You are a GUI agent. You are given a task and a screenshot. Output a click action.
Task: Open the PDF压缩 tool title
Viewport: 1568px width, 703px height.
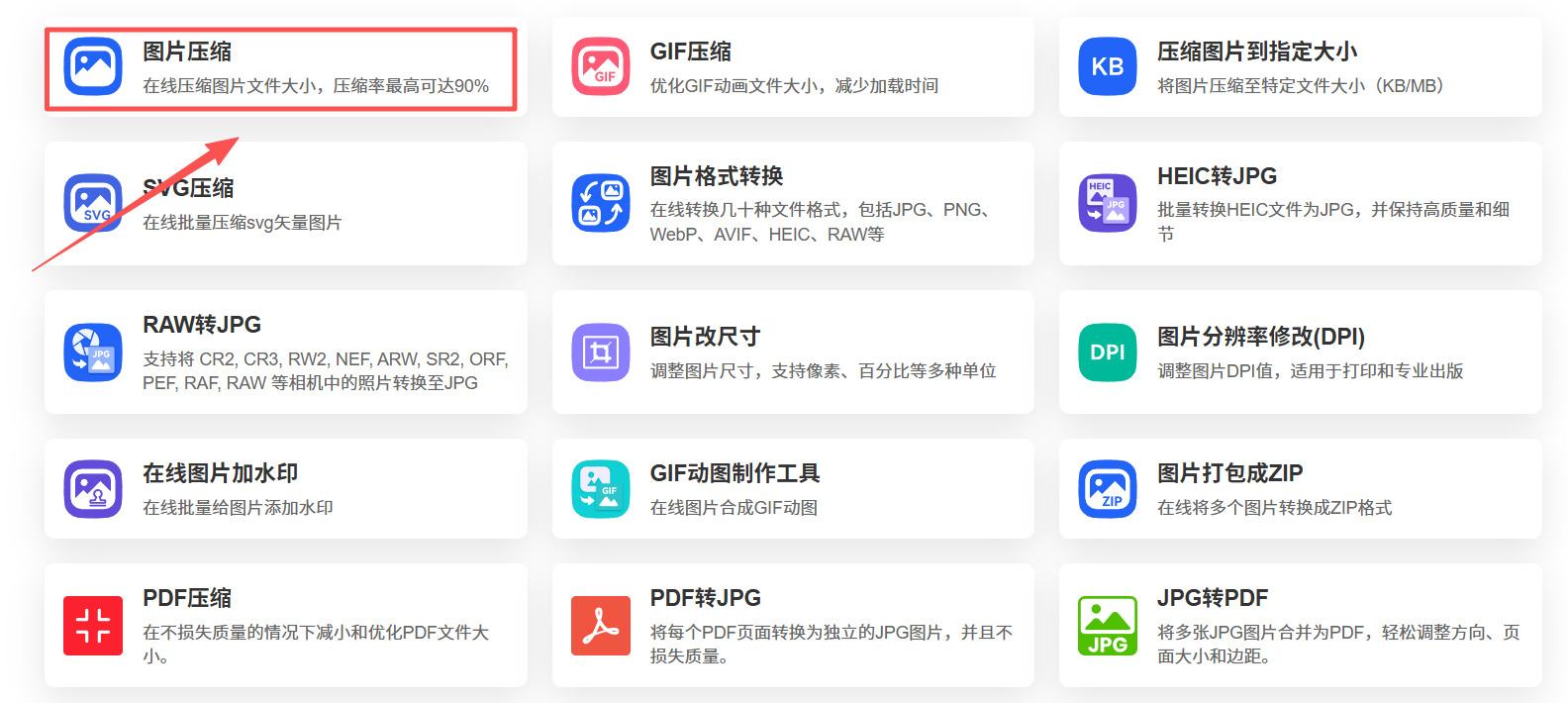pyautogui.click(x=187, y=598)
